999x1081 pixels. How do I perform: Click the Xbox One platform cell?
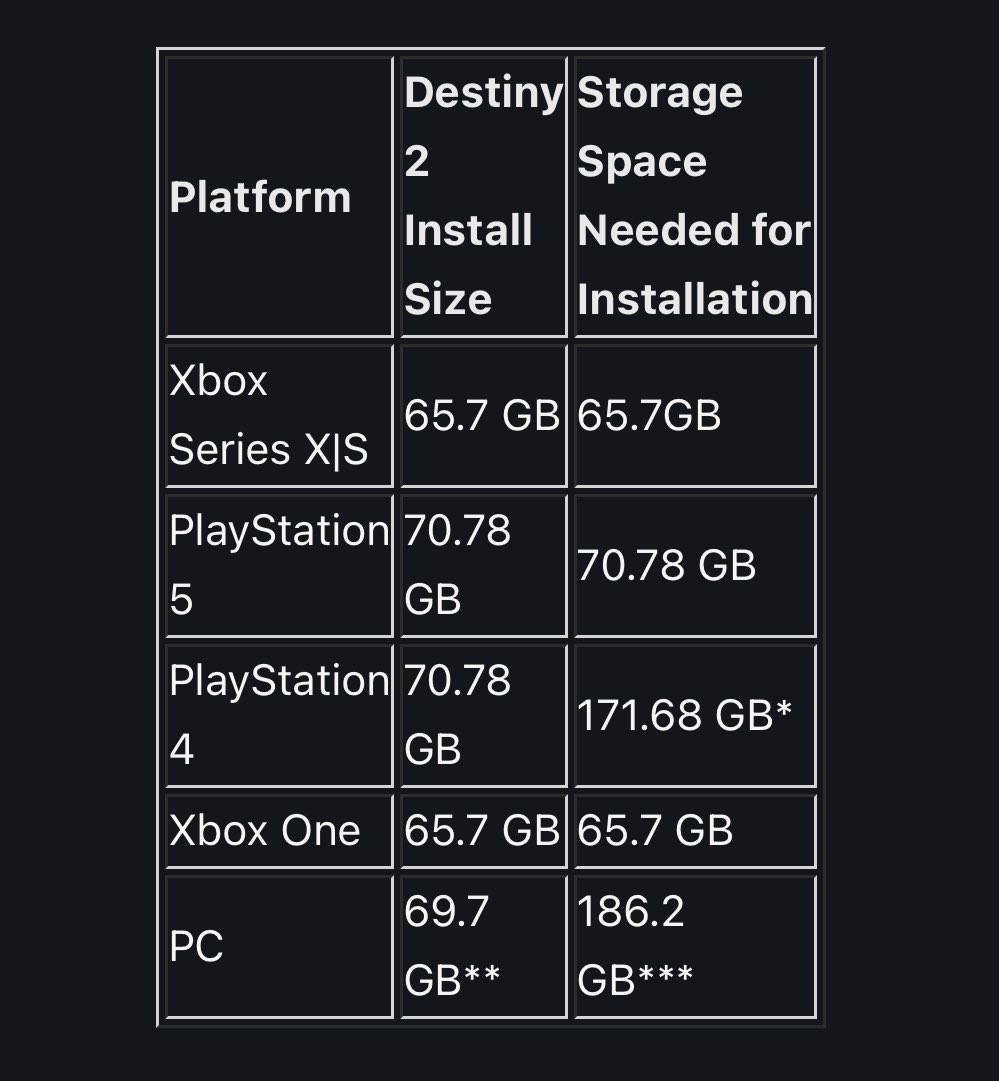pyautogui.click(x=265, y=831)
